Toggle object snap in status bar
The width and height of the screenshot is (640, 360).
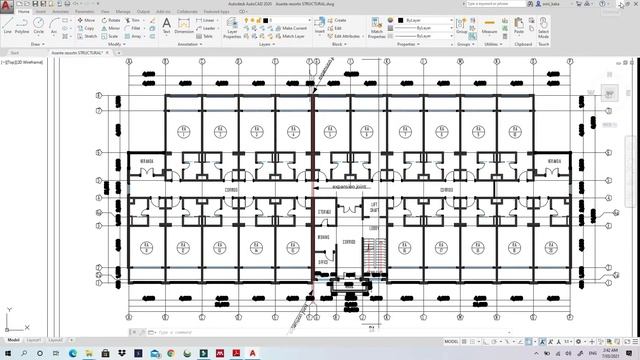(x=529, y=342)
